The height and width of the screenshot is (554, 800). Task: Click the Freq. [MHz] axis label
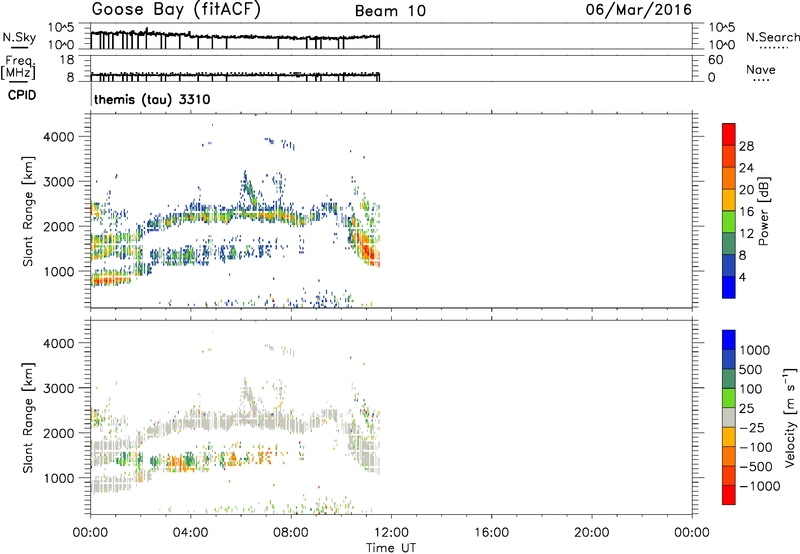18,68
